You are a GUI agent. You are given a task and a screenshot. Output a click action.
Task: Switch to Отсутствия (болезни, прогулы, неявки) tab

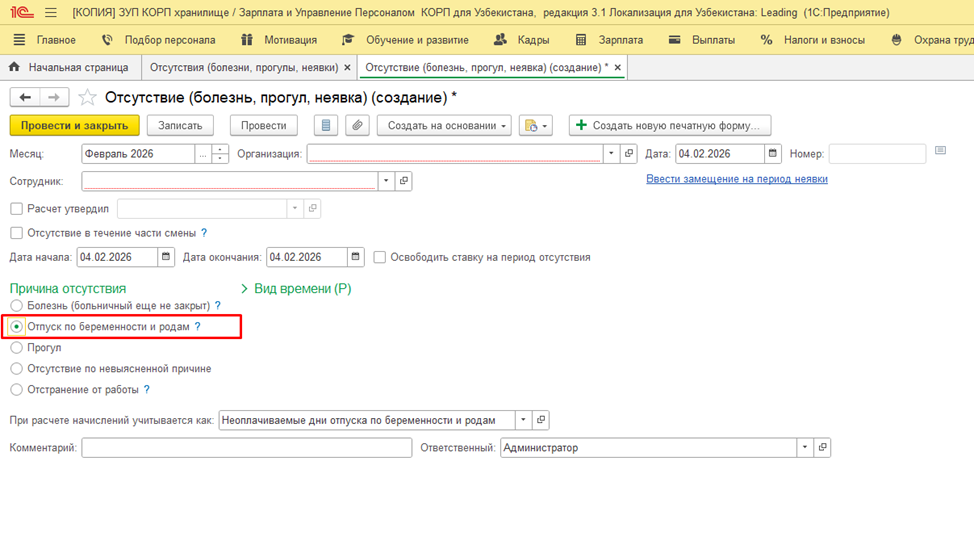coord(243,68)
